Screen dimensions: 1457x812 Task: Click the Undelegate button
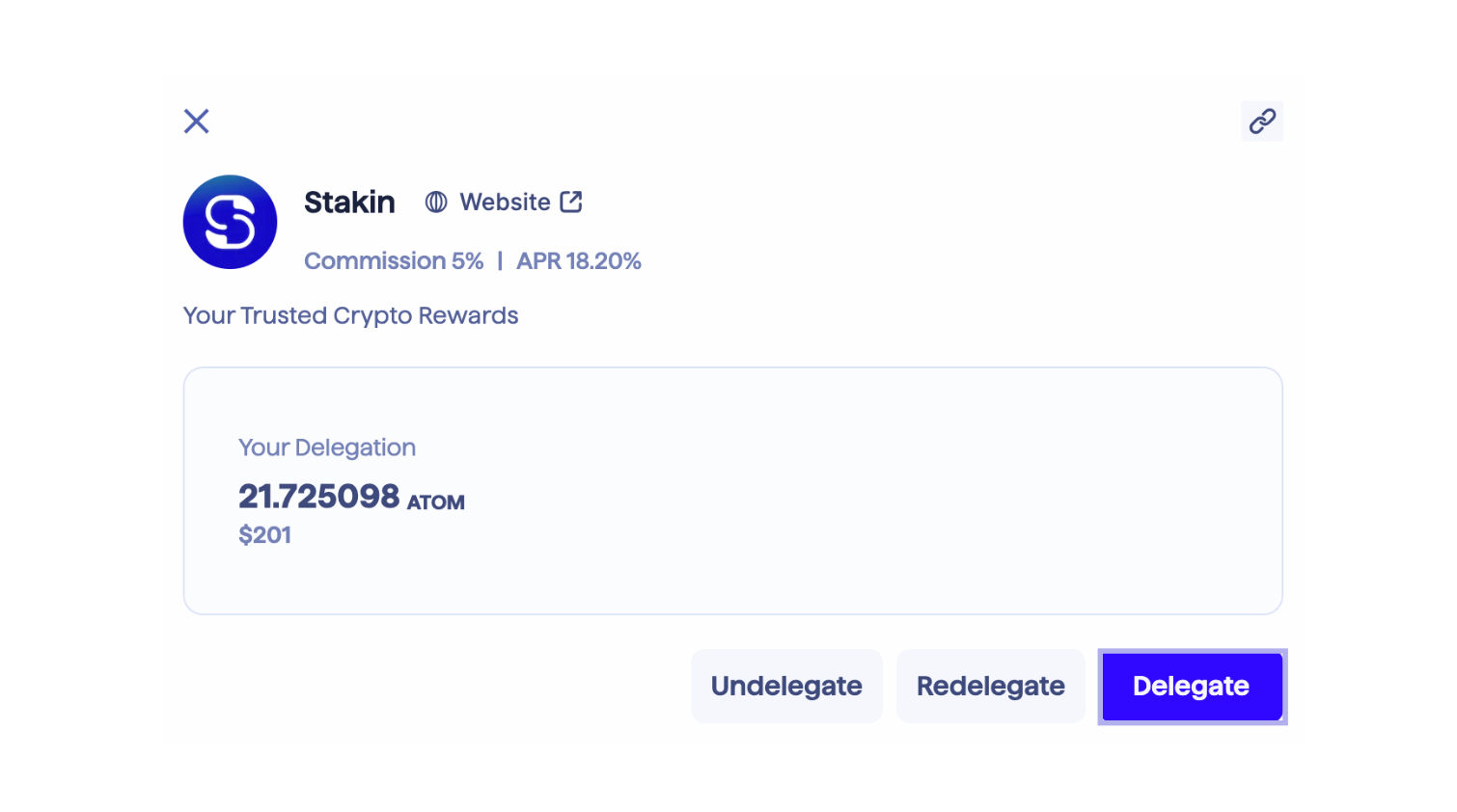click(x=786, y=687)
